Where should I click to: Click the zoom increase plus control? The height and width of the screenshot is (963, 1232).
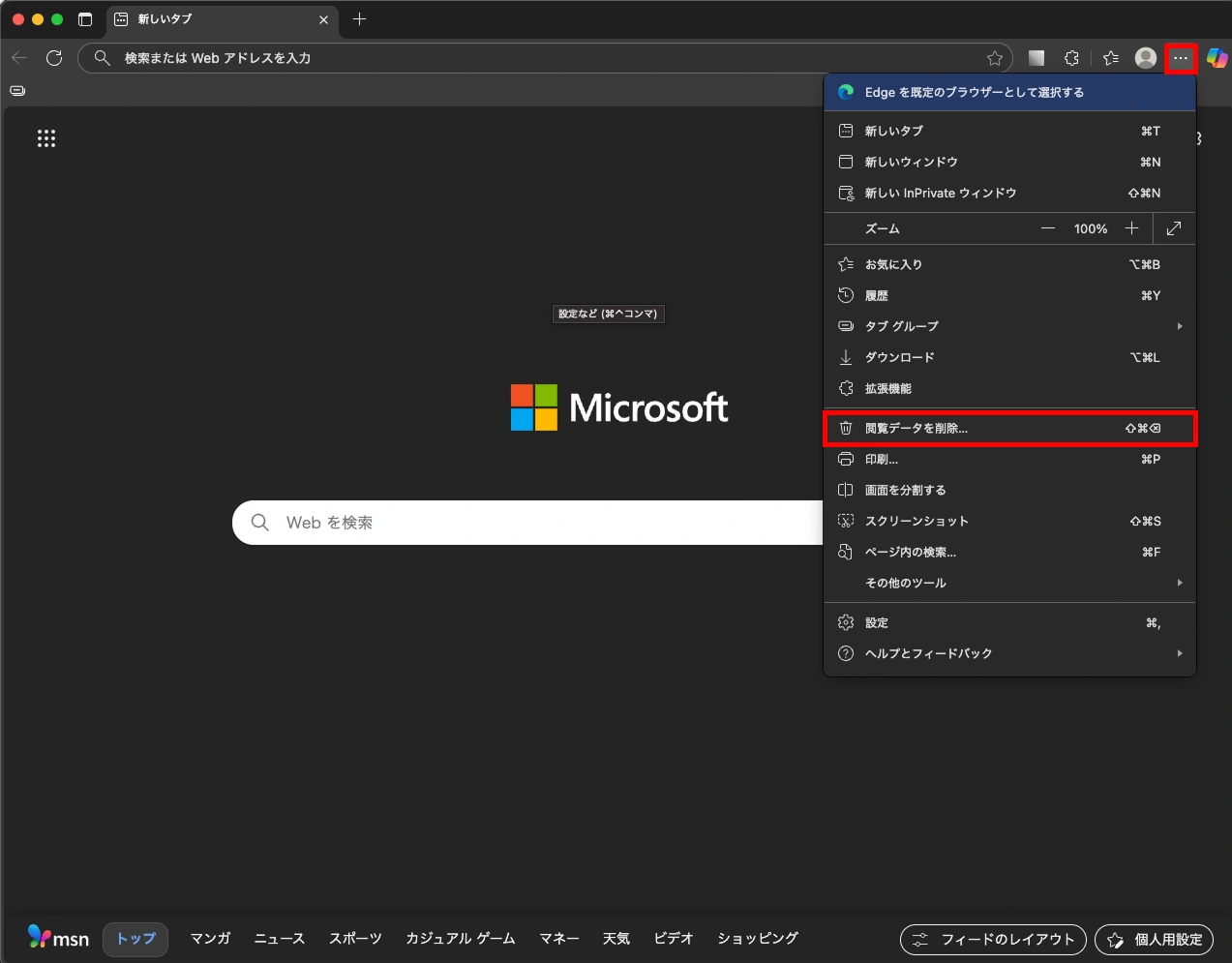(1131, 228)
